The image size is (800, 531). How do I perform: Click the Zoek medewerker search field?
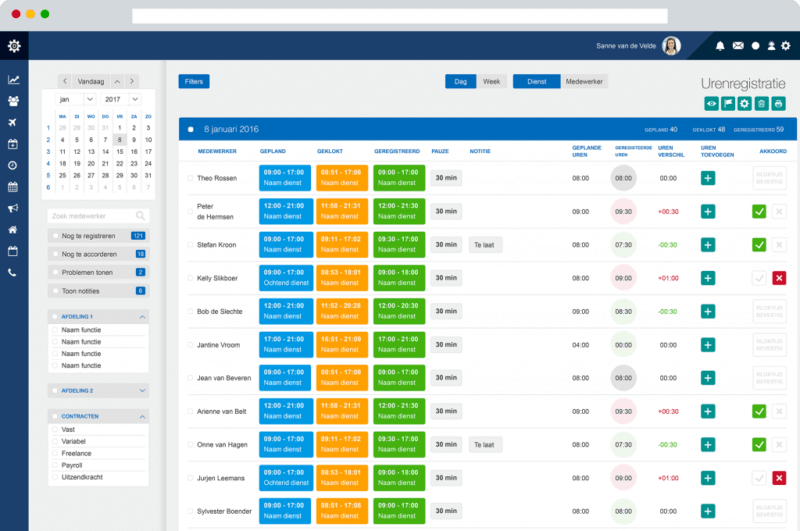tap(98, 216)
